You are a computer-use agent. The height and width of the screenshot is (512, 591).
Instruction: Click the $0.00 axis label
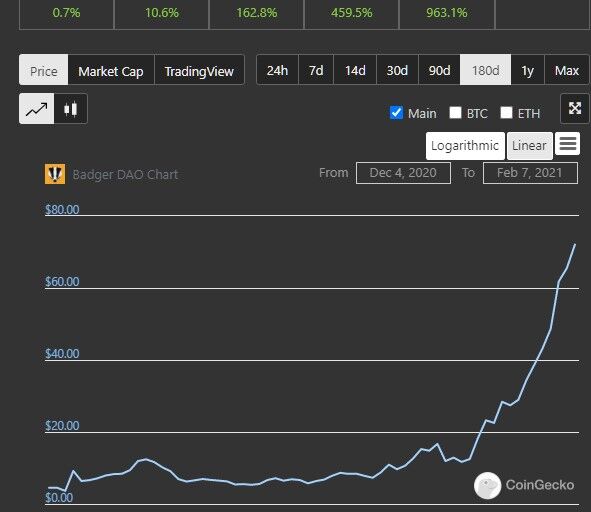tap(59, 498)
